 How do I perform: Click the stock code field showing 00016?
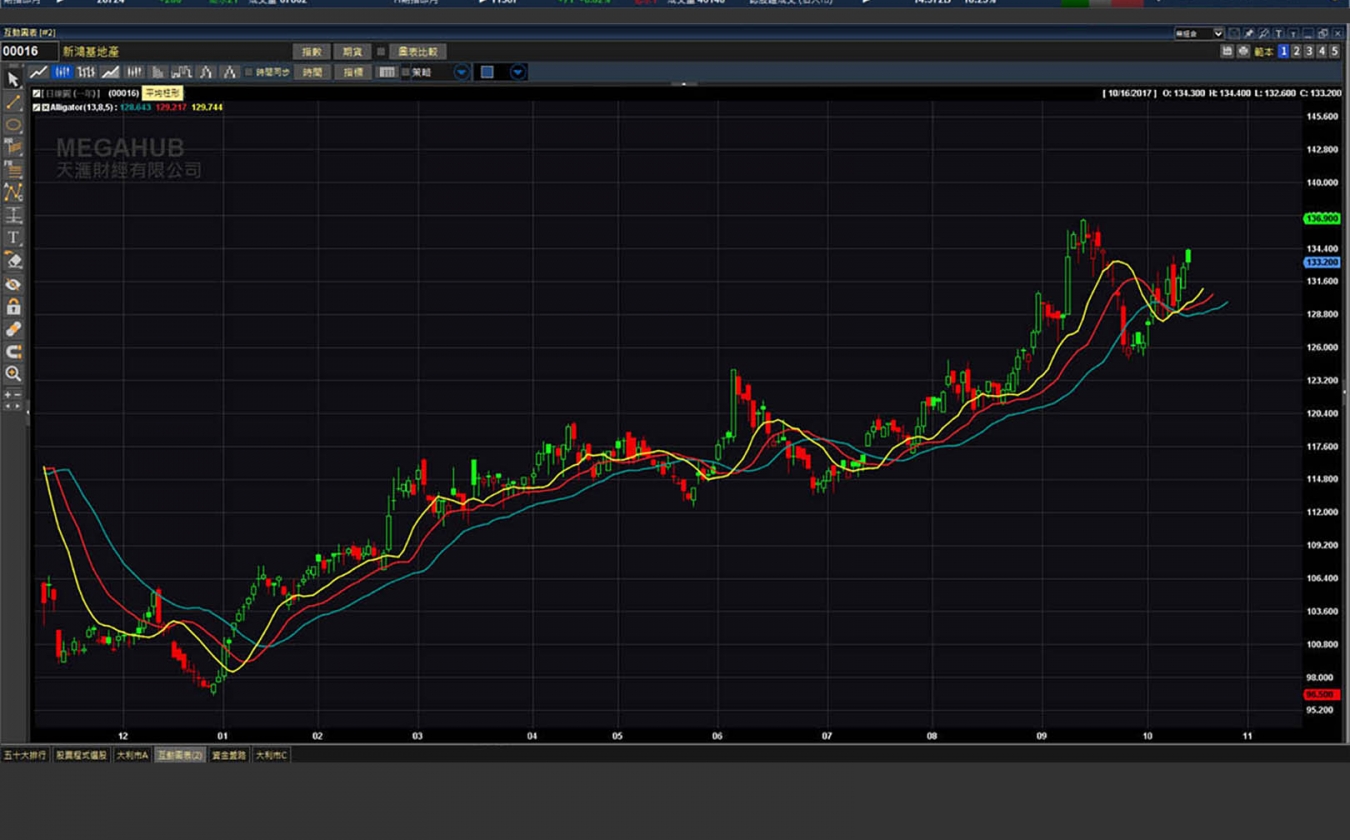[x=29, y=51]
